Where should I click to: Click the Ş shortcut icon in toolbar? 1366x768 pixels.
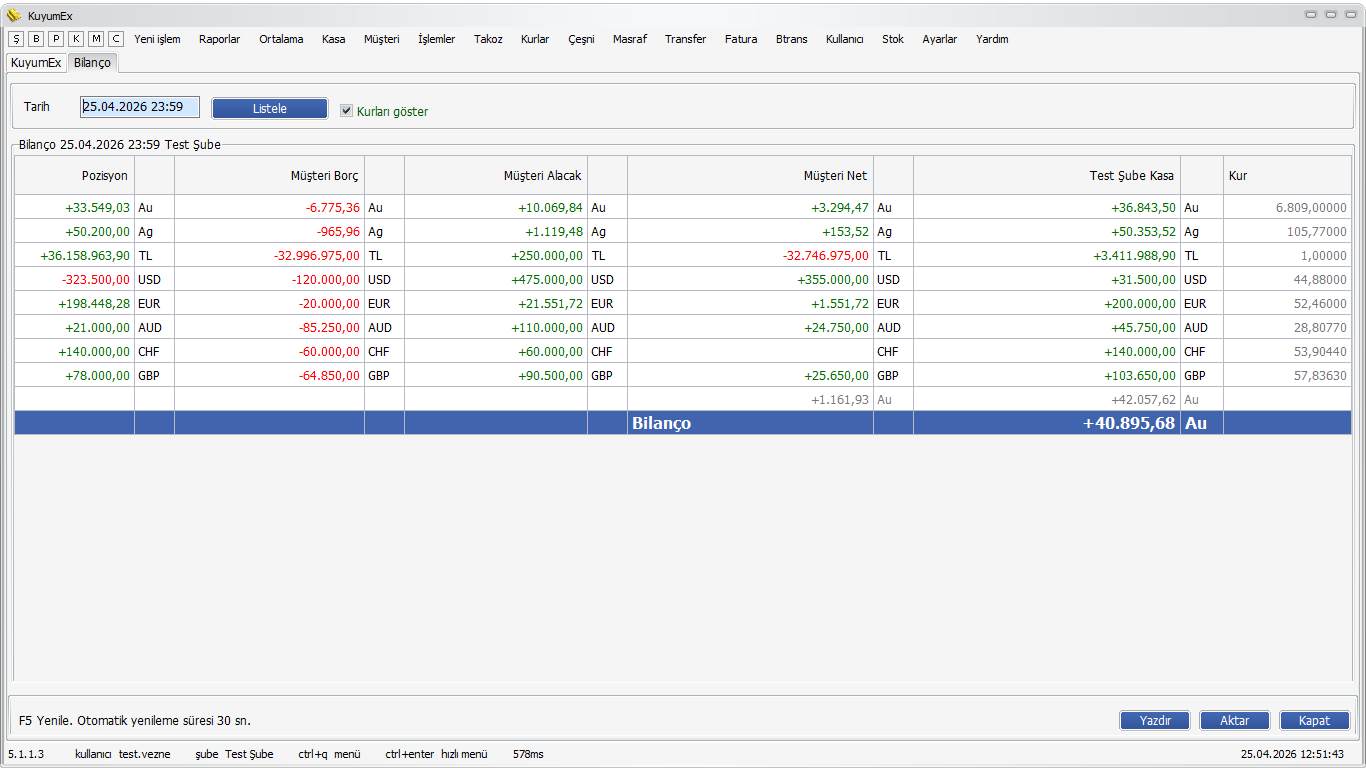[16, 39]
